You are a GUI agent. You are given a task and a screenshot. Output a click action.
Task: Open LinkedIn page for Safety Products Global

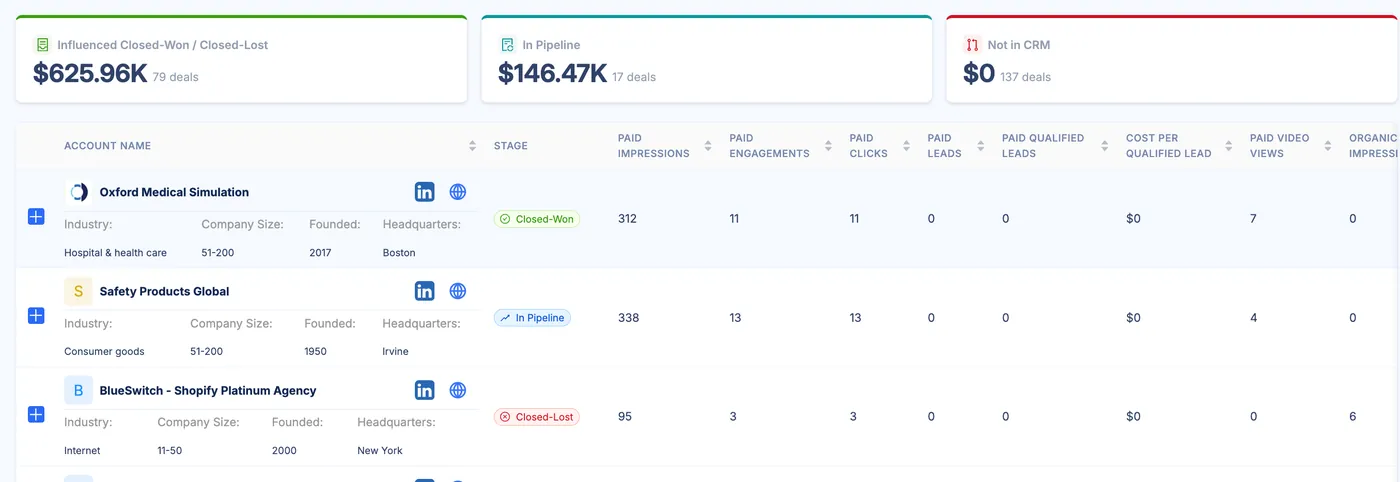pos(424,291)
